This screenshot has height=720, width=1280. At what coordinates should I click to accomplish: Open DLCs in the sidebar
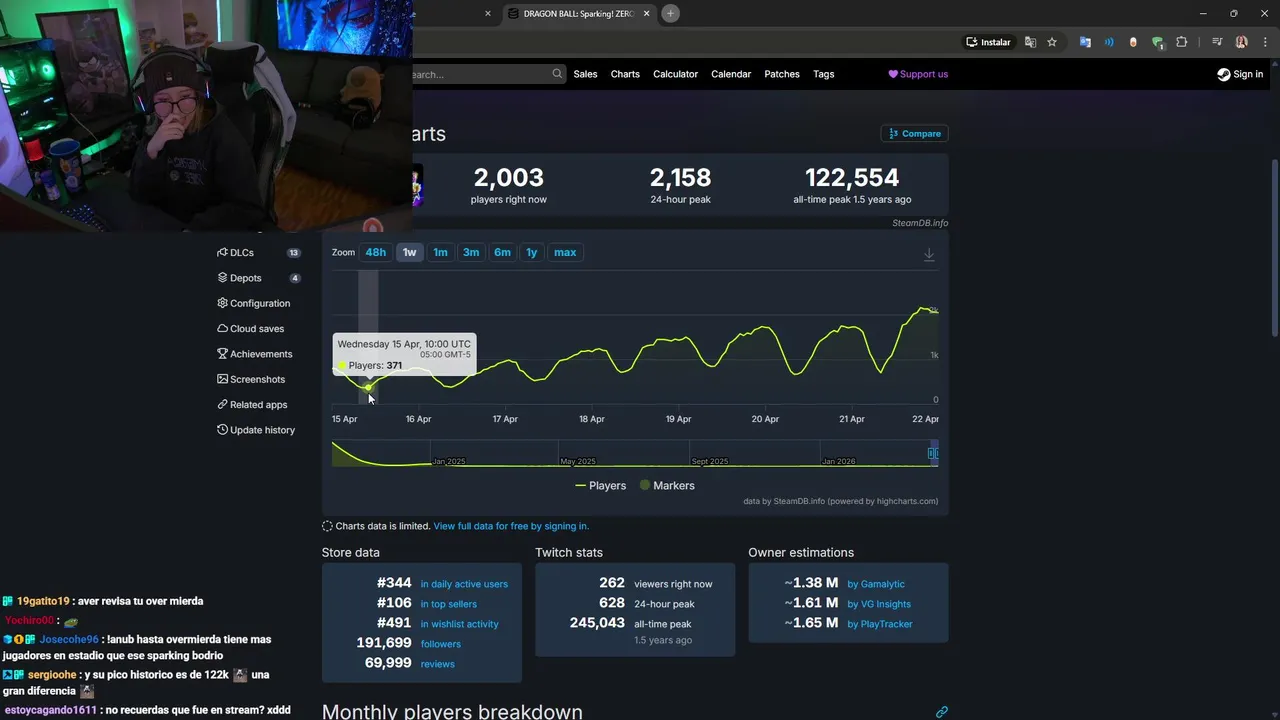(x=259, y=253)
